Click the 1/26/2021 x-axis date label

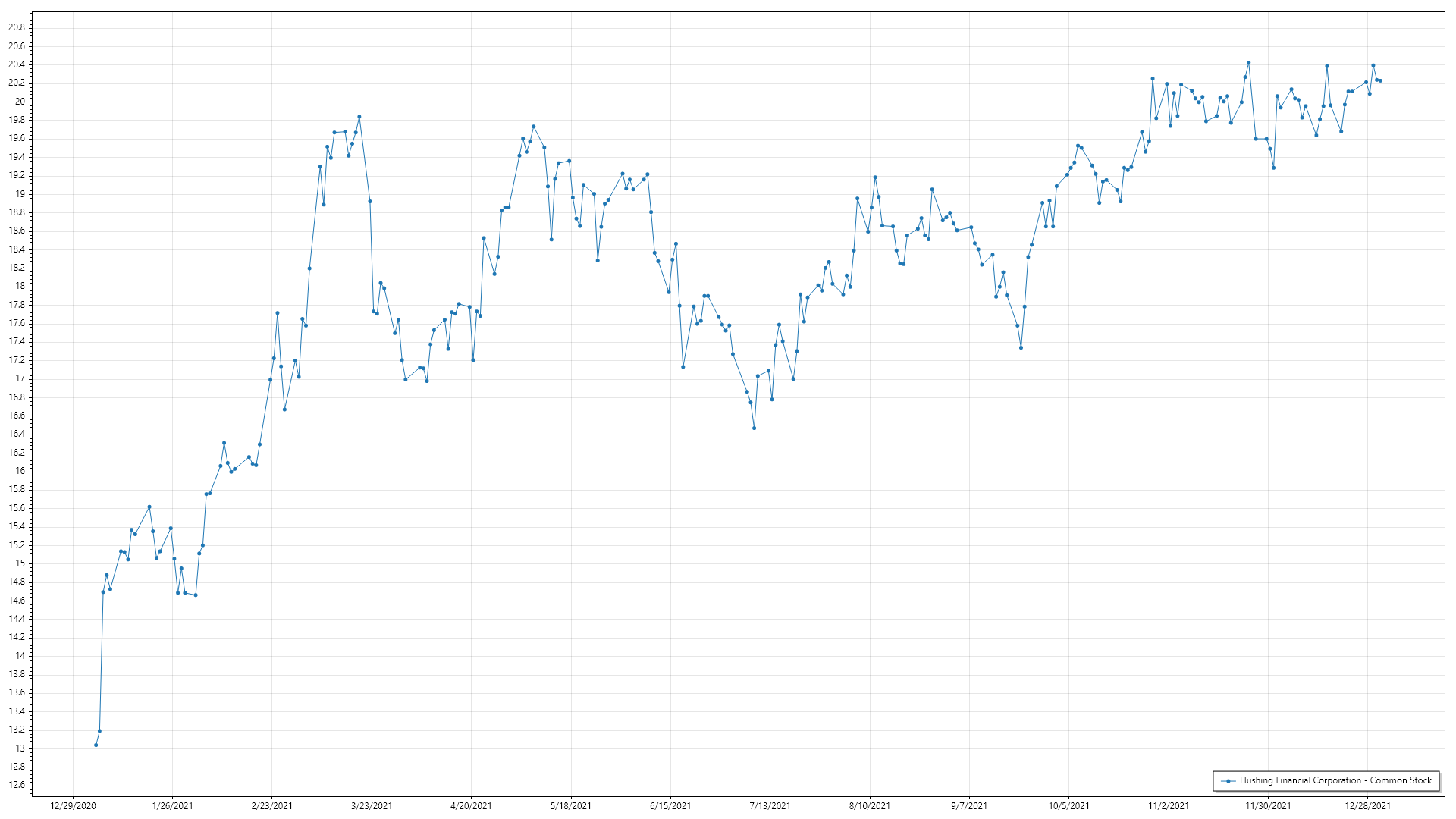[x=172, y=806]
